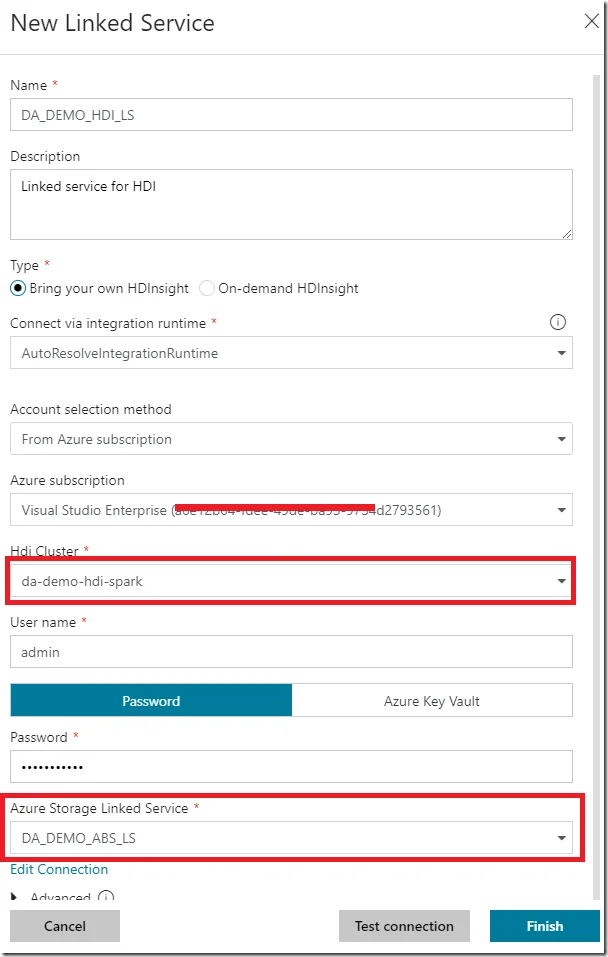The width and height of the screenshot is (608, 957).
Task: Click the Advanced info icon
Action: pyautogui.click(x=107, y=898)
